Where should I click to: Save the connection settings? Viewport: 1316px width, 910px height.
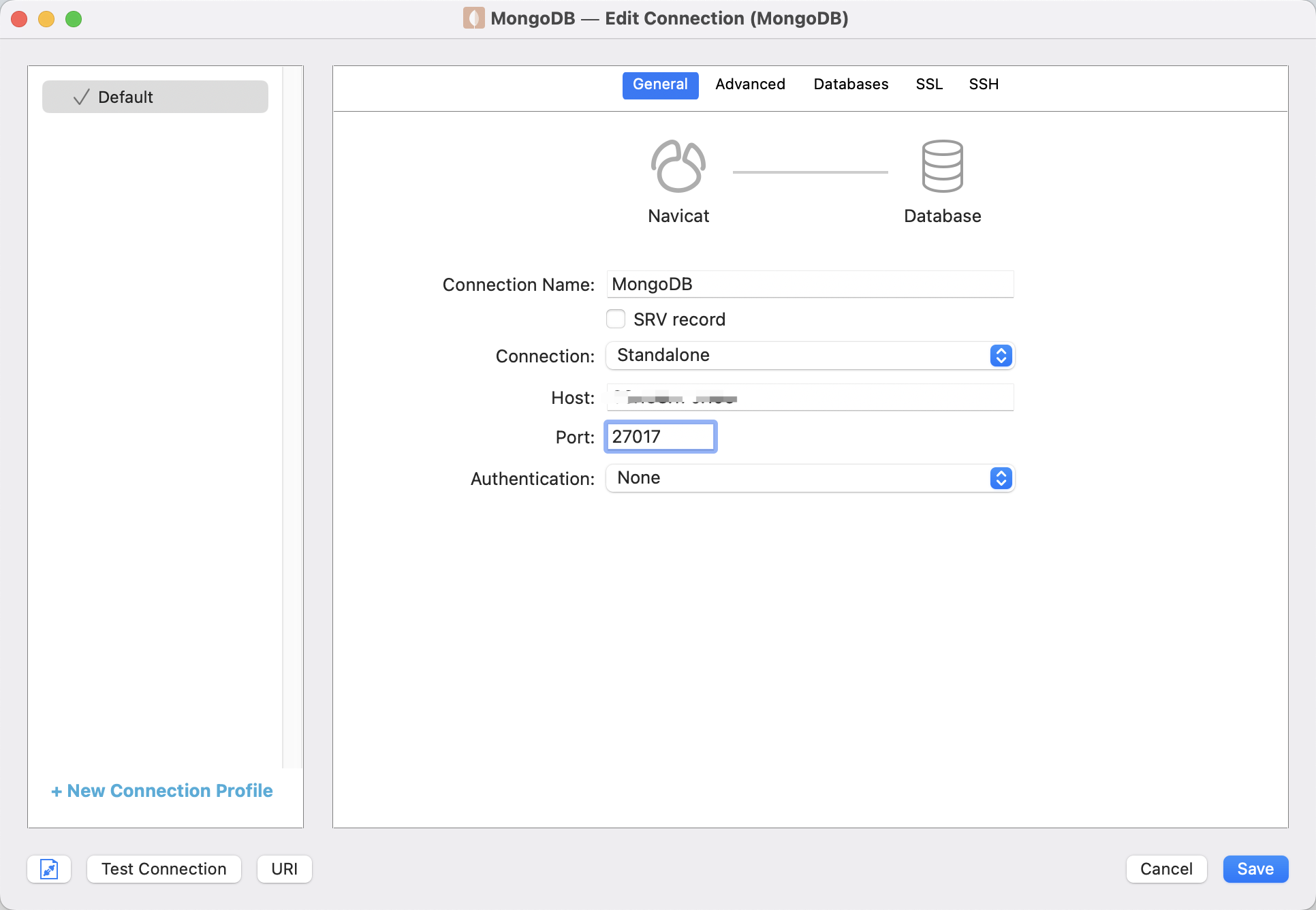point(1255,869)
